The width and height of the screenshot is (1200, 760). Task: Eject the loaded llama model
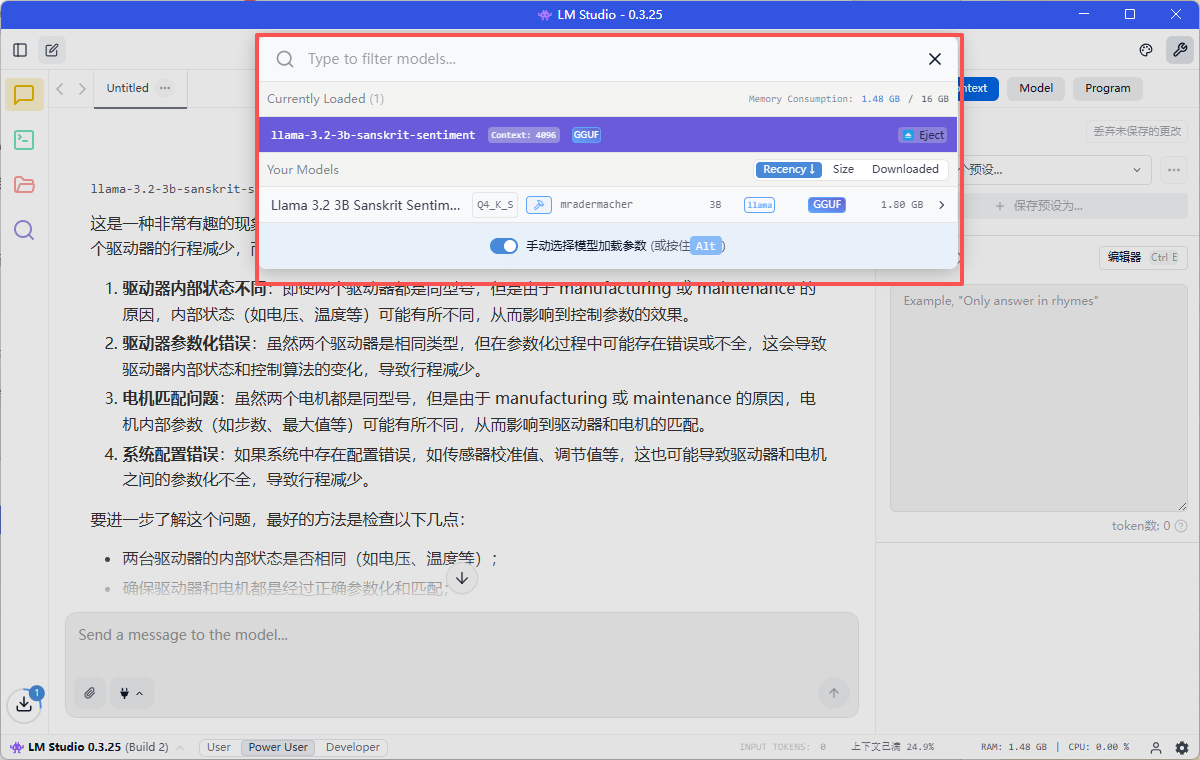922,135
